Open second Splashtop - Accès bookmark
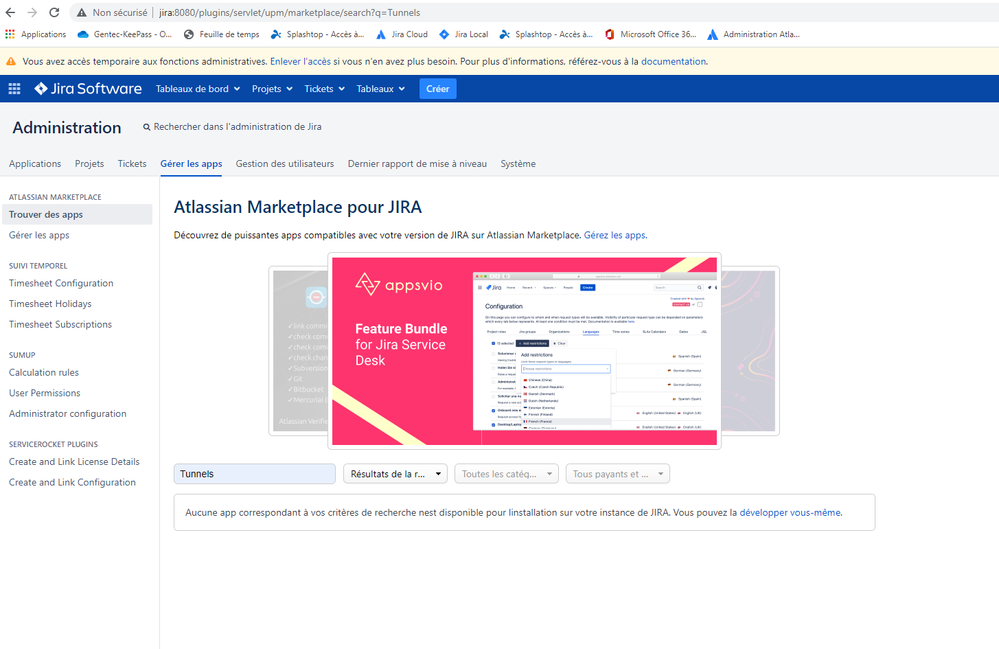The height and width of the screenshot is (649, 999). pyautogui.click(x=546, y=34)
